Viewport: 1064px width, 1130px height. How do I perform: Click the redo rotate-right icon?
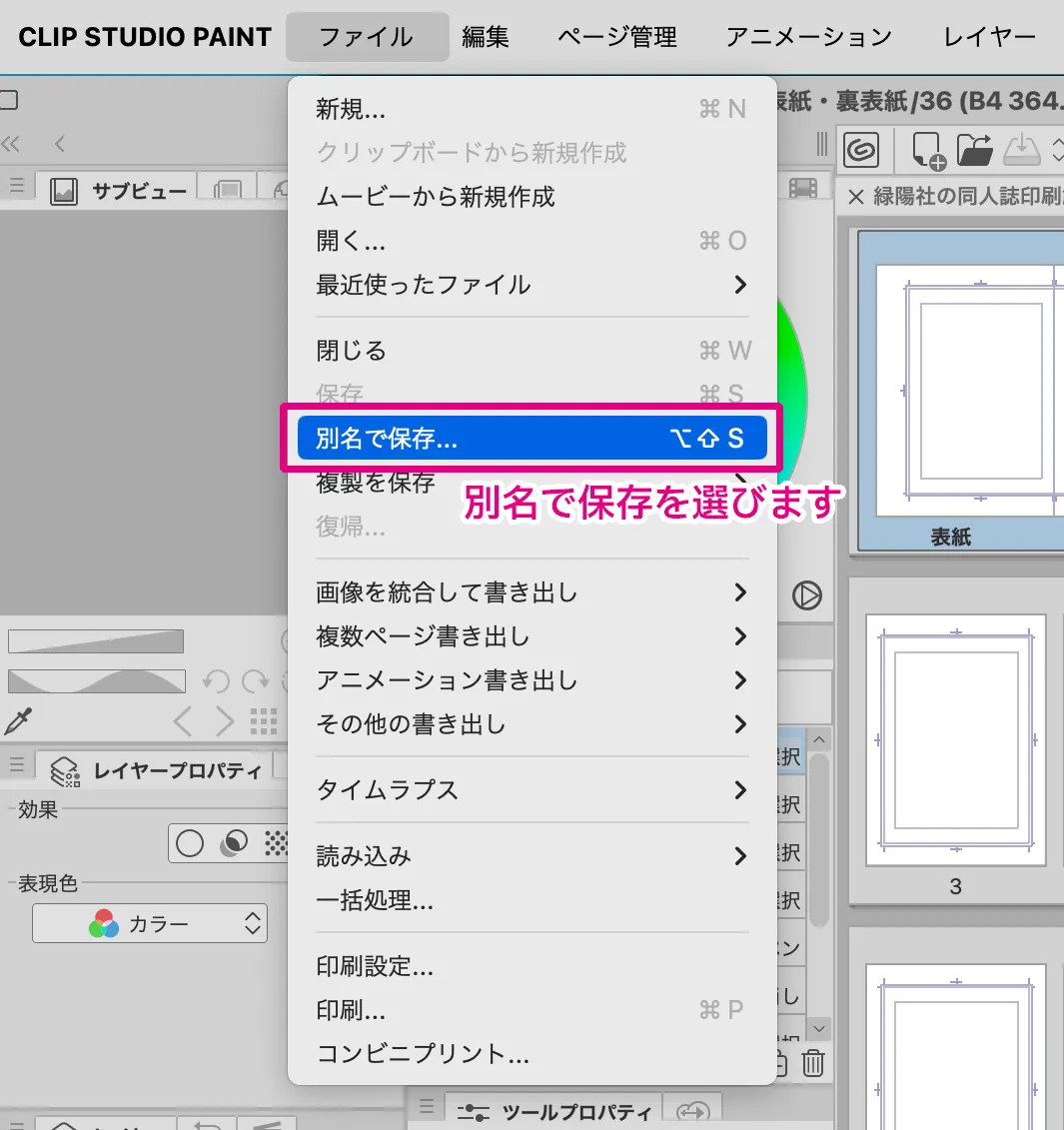pyautogui.click(x=255, y=680)
